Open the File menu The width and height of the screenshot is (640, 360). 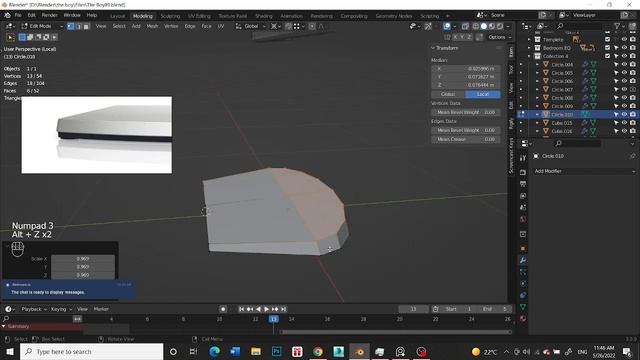click(18, 15)
